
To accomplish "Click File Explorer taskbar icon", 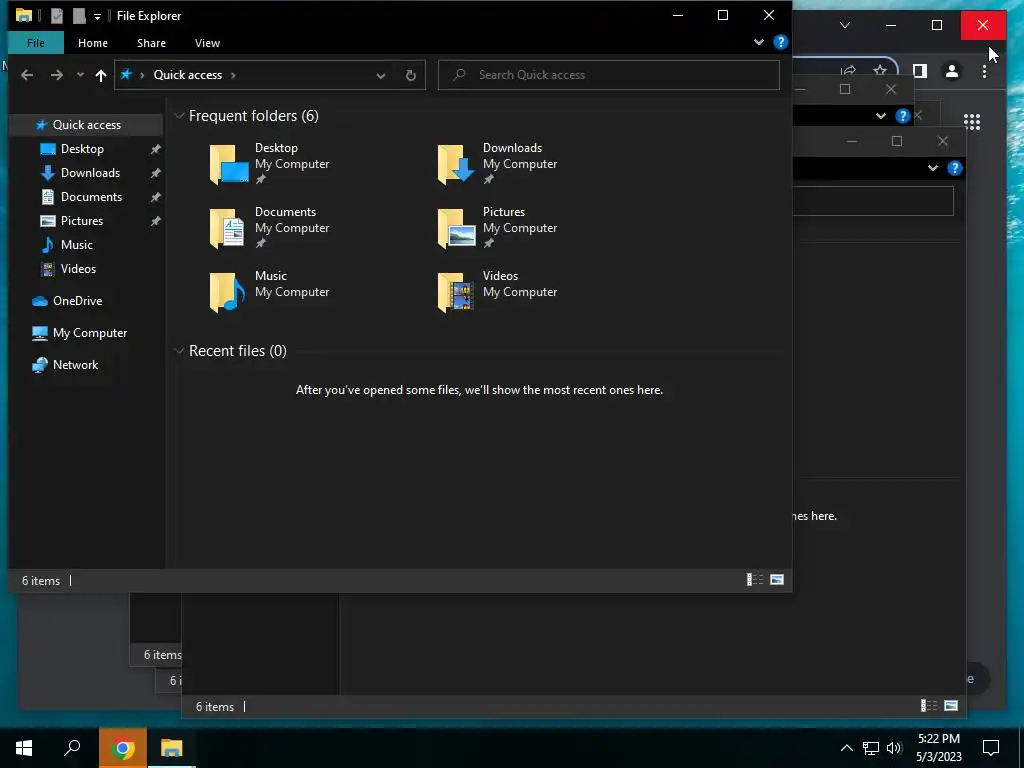I will pyautogui.click(x=172, y=748).
